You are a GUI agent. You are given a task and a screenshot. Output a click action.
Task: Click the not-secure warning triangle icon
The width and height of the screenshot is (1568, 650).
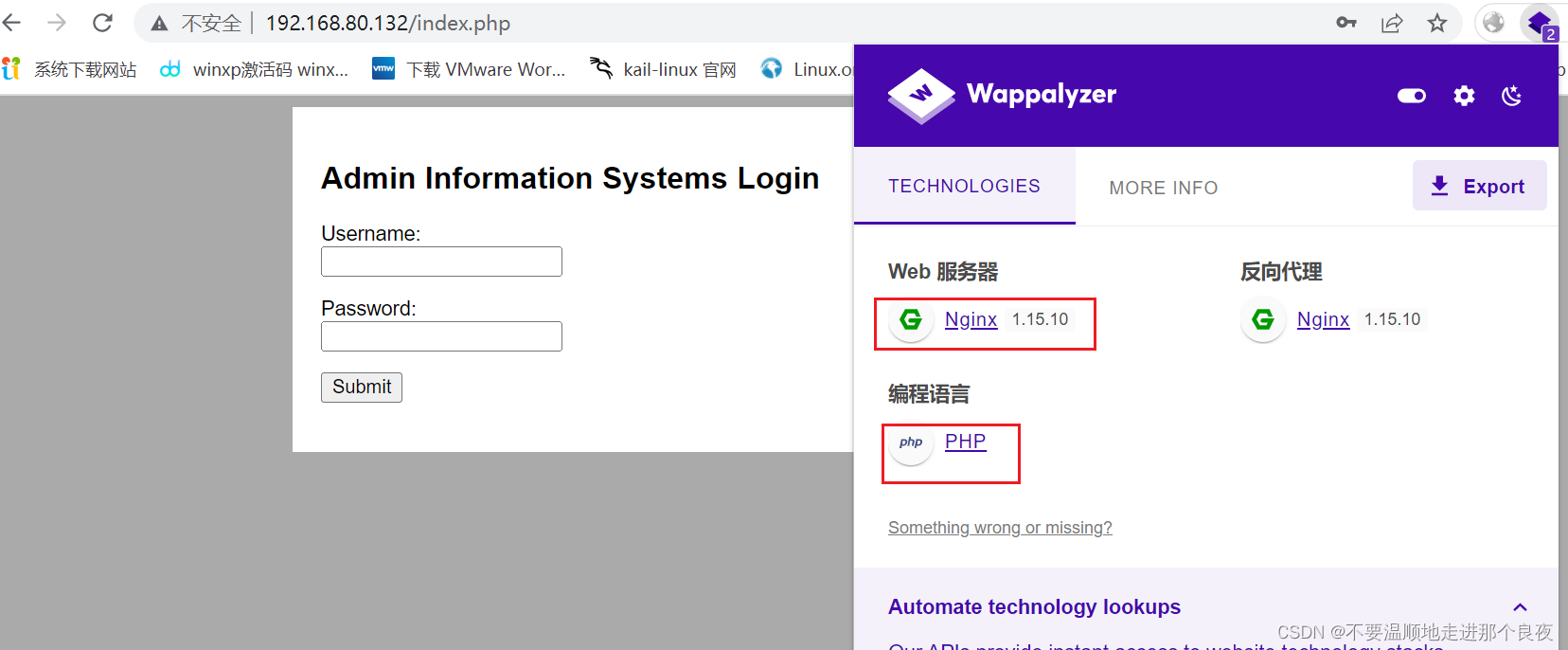[x=159, y=24]
